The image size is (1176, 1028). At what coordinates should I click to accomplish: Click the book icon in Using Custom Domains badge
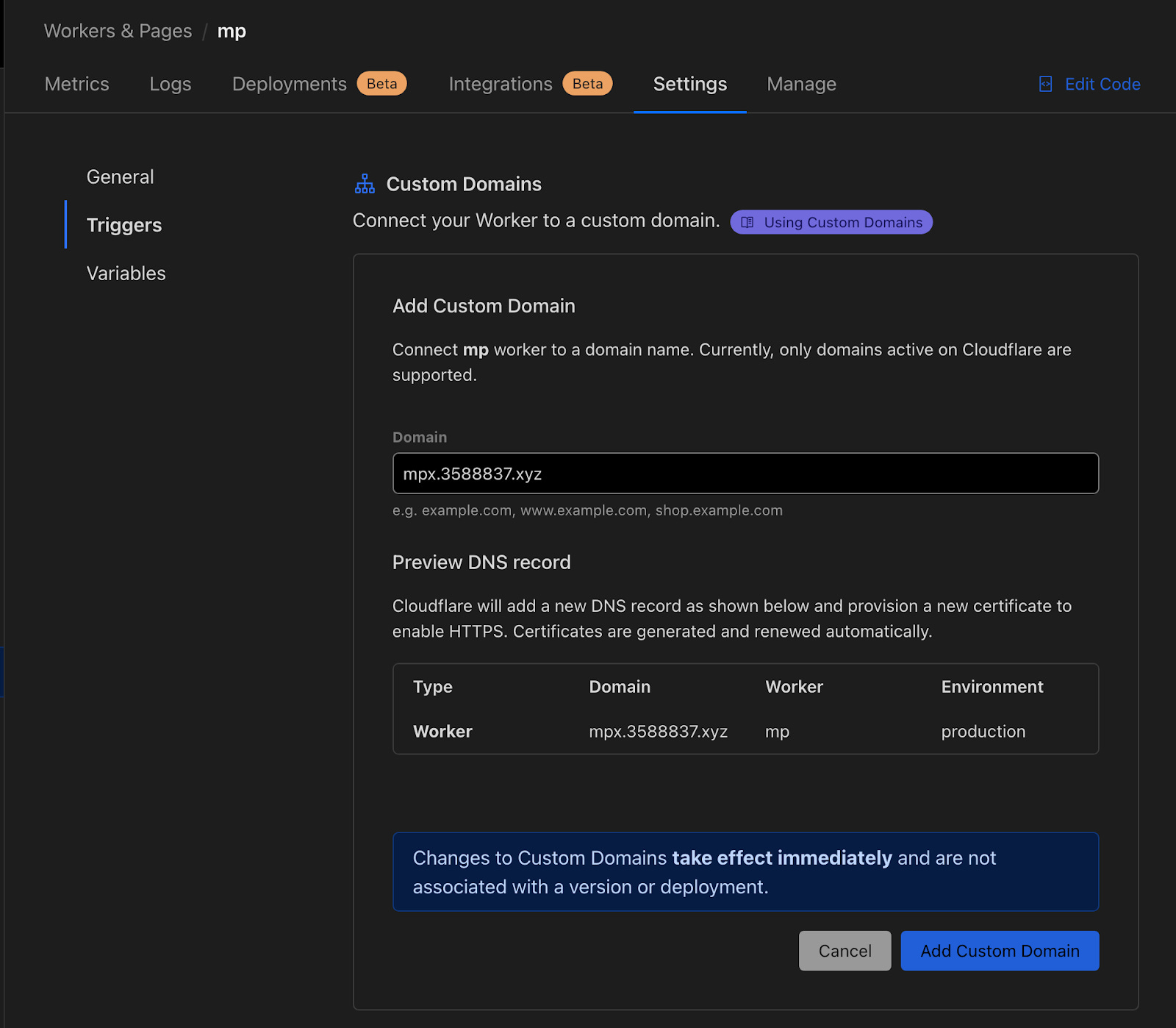[x=747, y=222]
